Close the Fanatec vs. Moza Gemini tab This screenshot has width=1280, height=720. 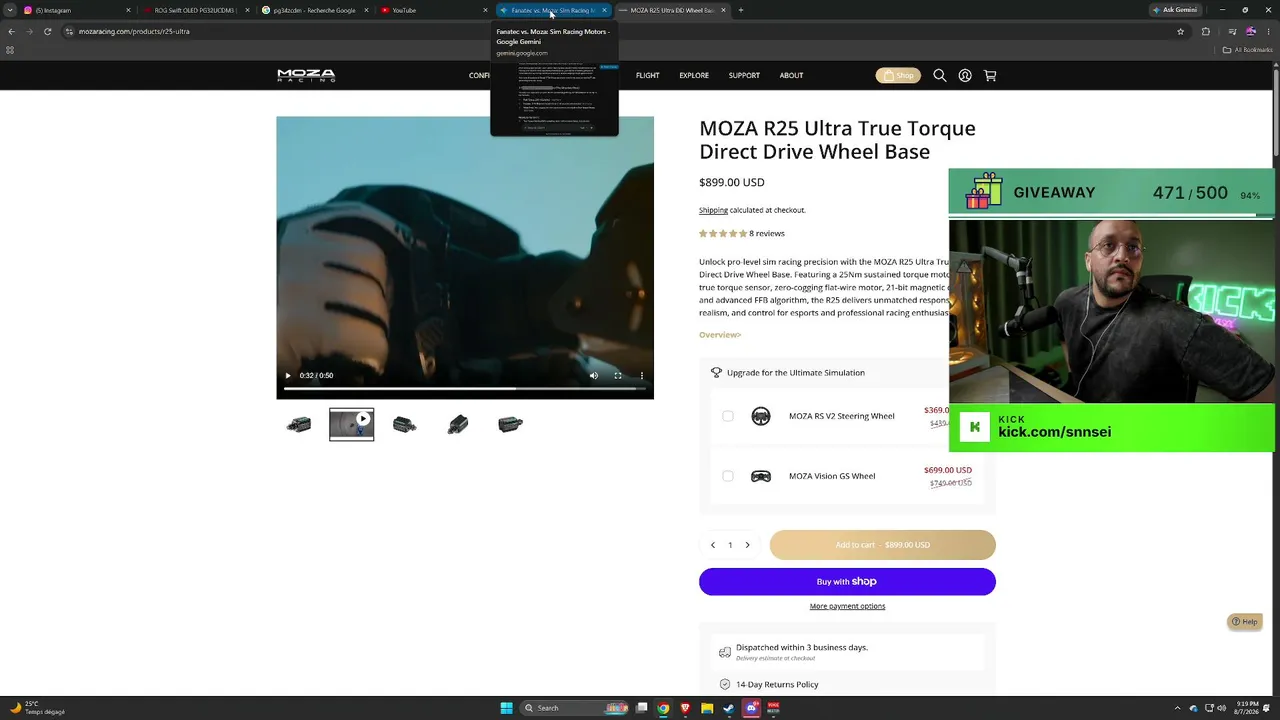[604, 10]
